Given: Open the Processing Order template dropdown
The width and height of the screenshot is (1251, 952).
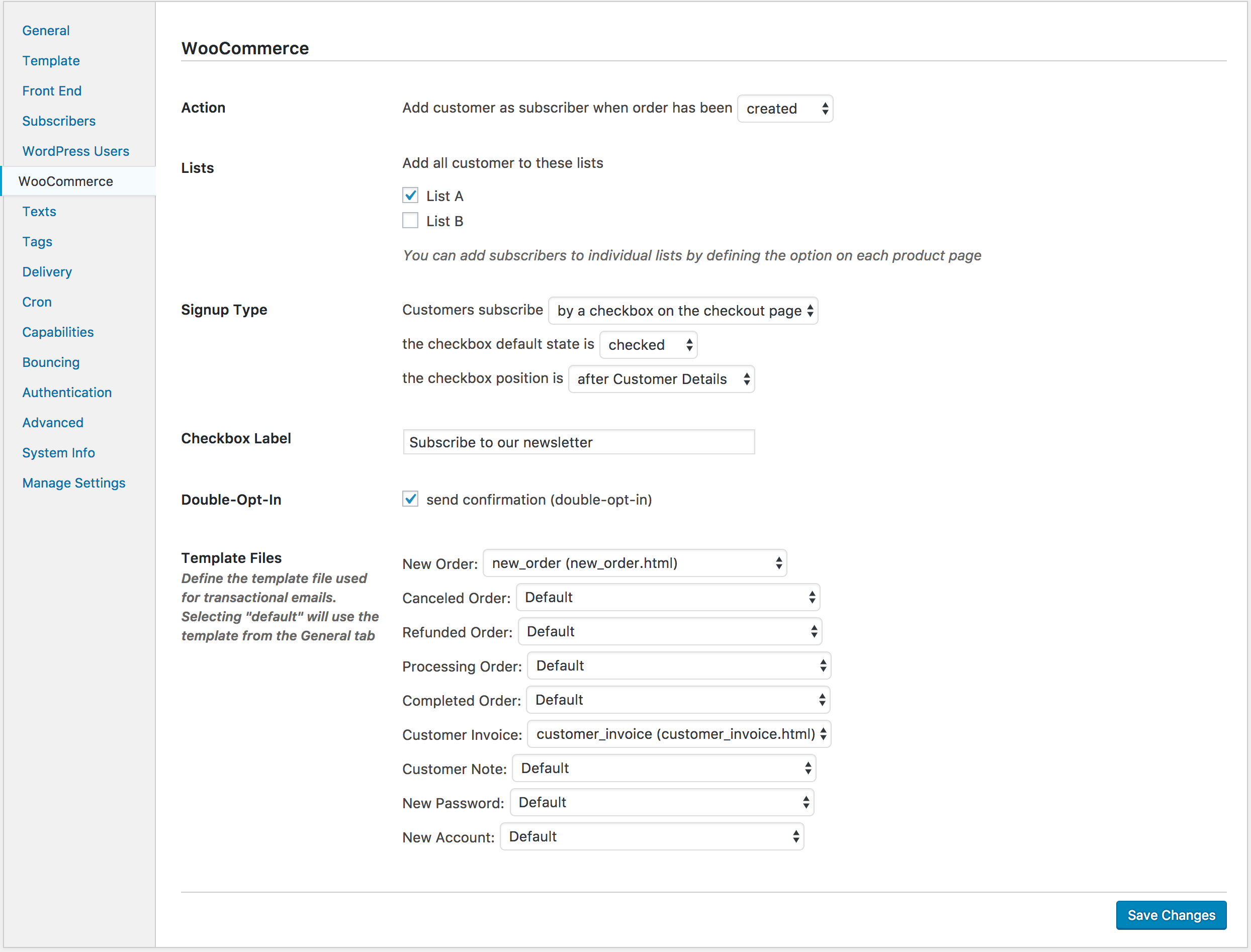Looking at the screenshot, I should [x=679, y=665].
